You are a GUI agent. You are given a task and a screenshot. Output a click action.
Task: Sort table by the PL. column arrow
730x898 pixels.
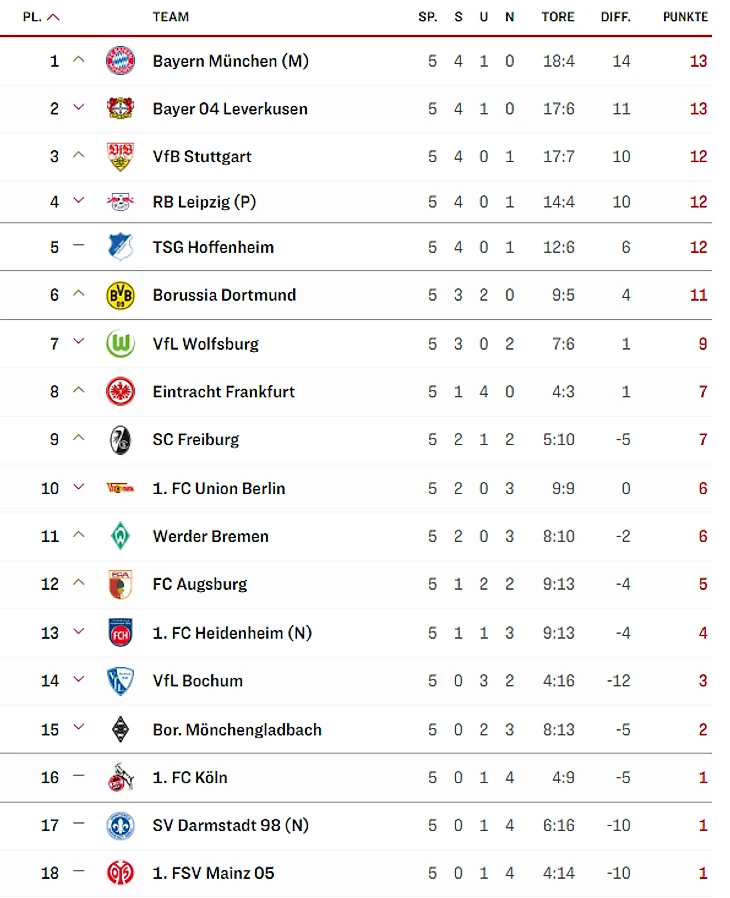53,17
